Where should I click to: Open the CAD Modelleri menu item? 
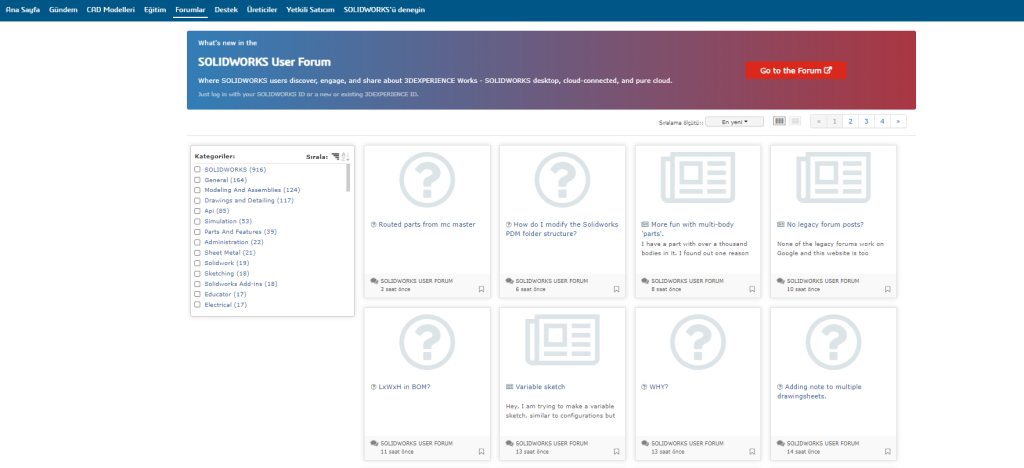110,8
